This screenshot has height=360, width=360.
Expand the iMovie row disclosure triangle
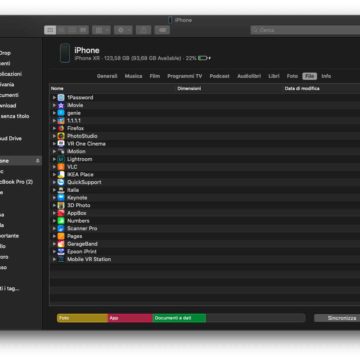[x=54, y=105]
